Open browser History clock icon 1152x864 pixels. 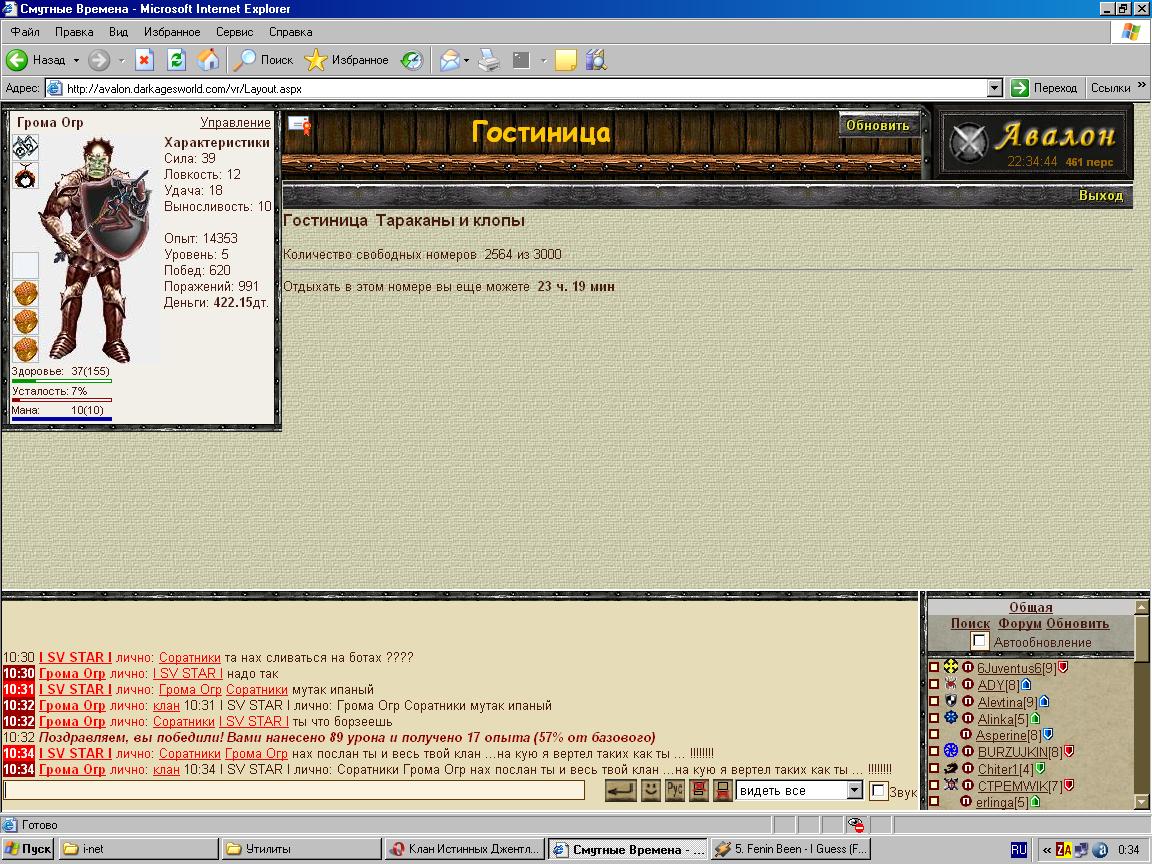411,60
